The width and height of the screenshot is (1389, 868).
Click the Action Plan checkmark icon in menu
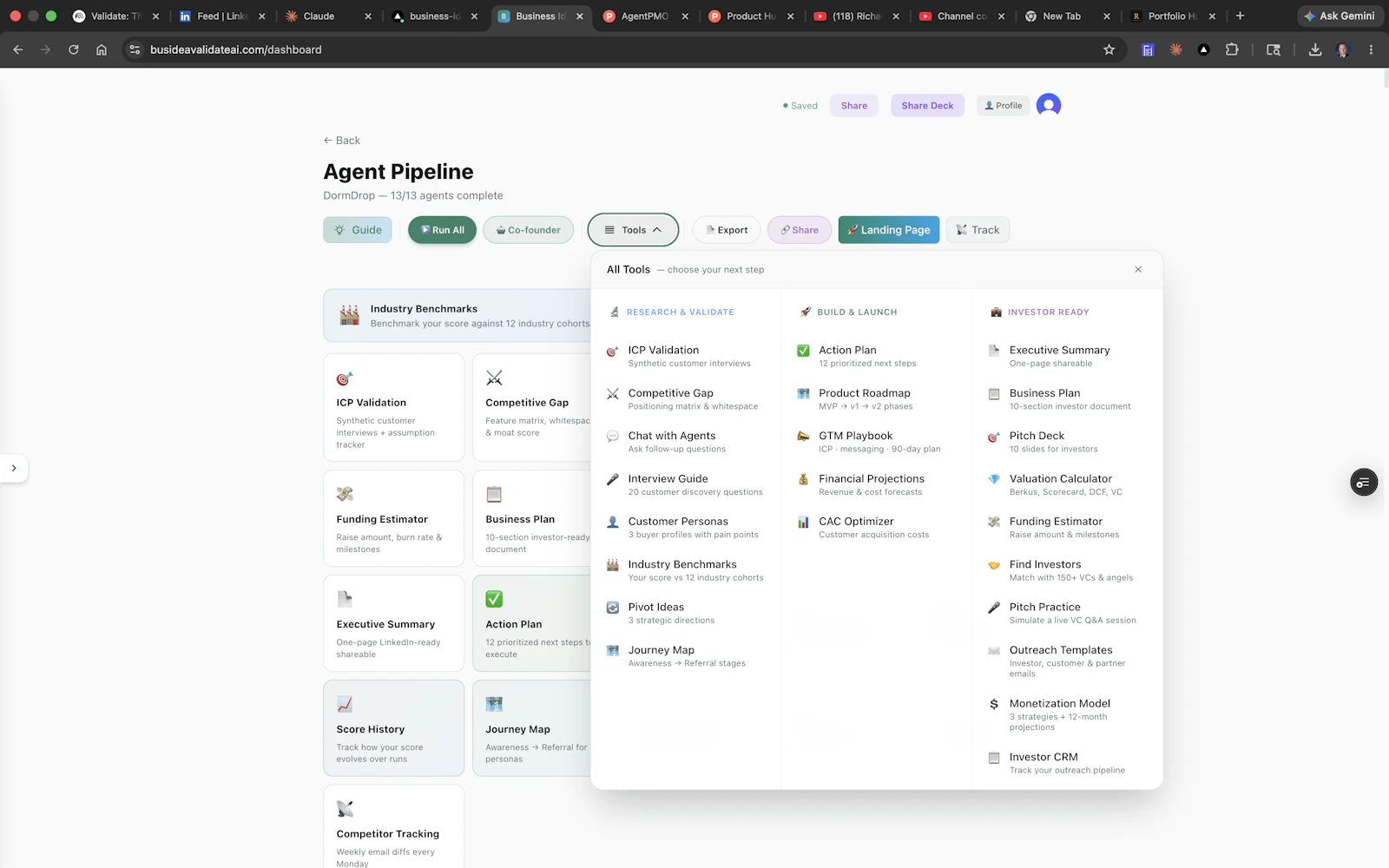[803, 351]
